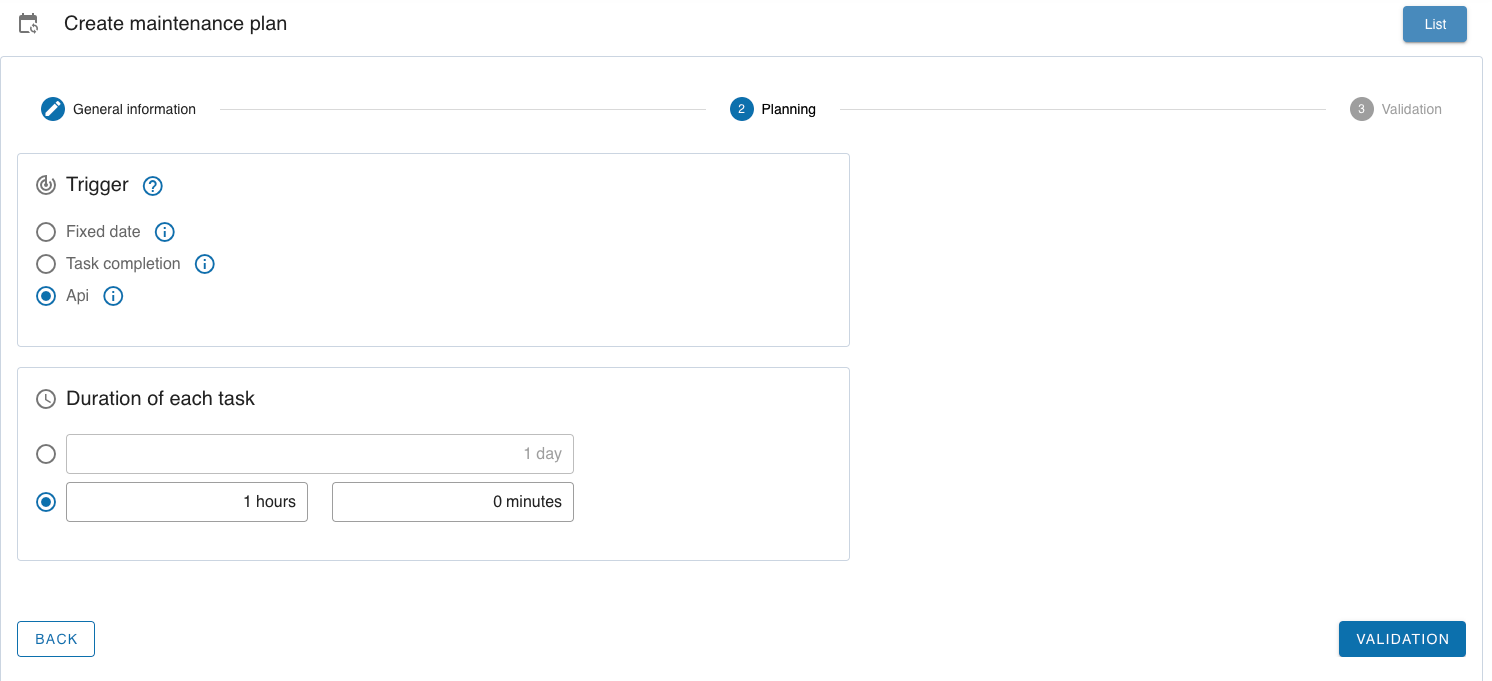Click the Task completion label text
The image size is (1492, 681).
123,263
